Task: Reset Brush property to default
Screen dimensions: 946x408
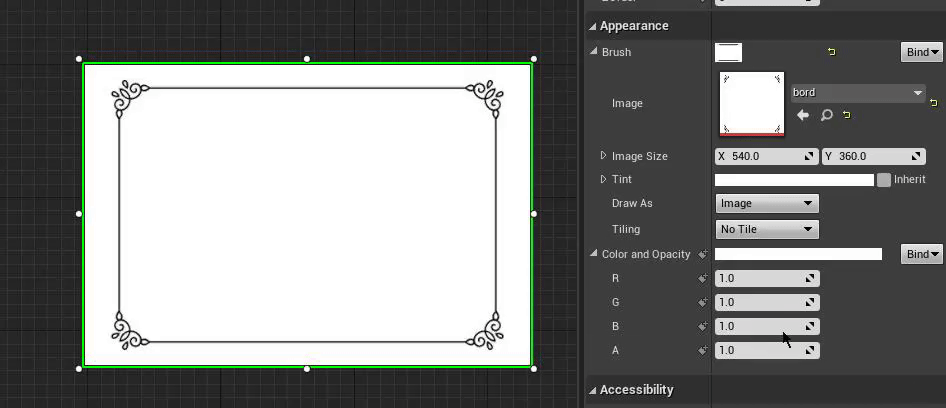Action: (x=832, y=52)
